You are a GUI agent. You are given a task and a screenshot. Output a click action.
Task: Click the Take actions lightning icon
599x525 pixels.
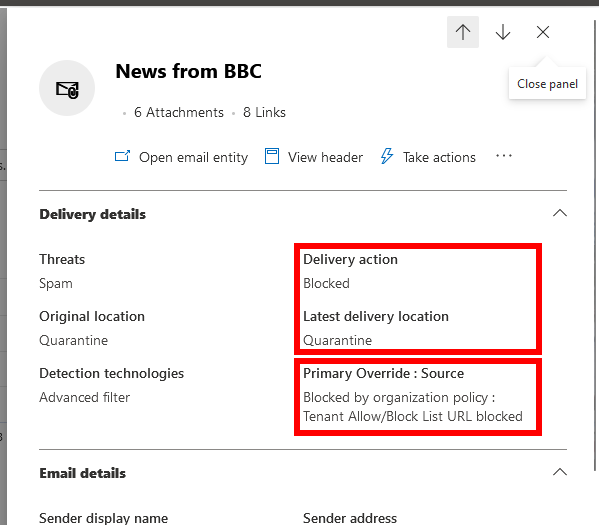[x=387, y=156]
